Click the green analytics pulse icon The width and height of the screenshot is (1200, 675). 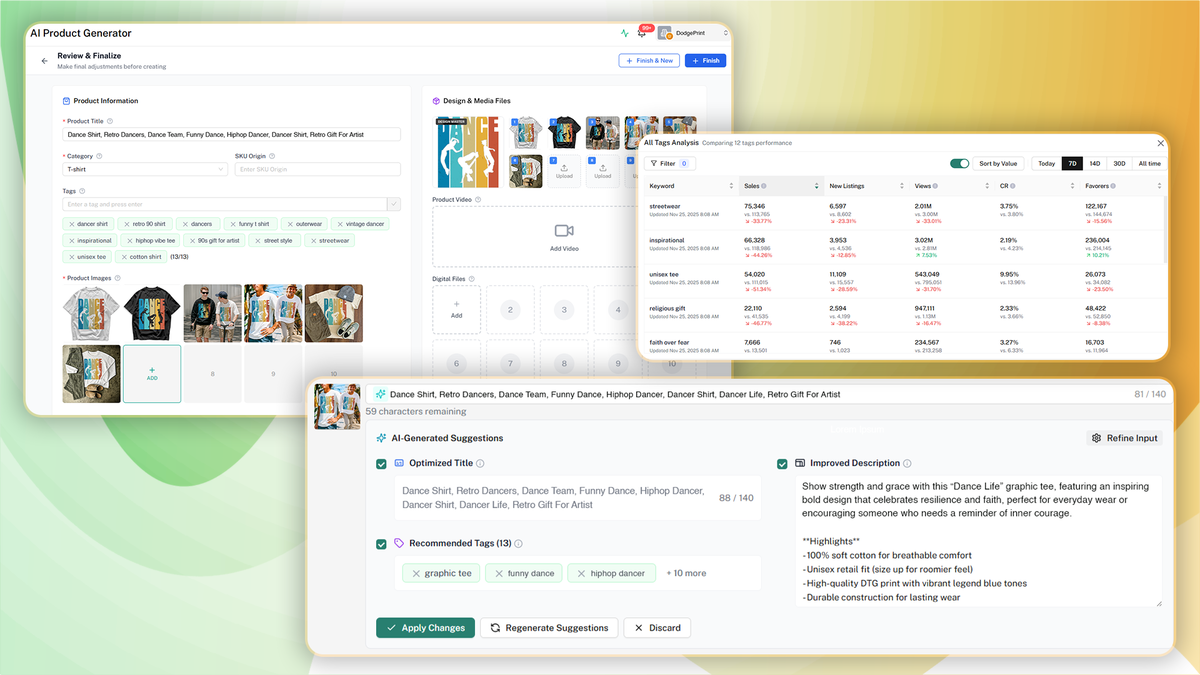624,32
